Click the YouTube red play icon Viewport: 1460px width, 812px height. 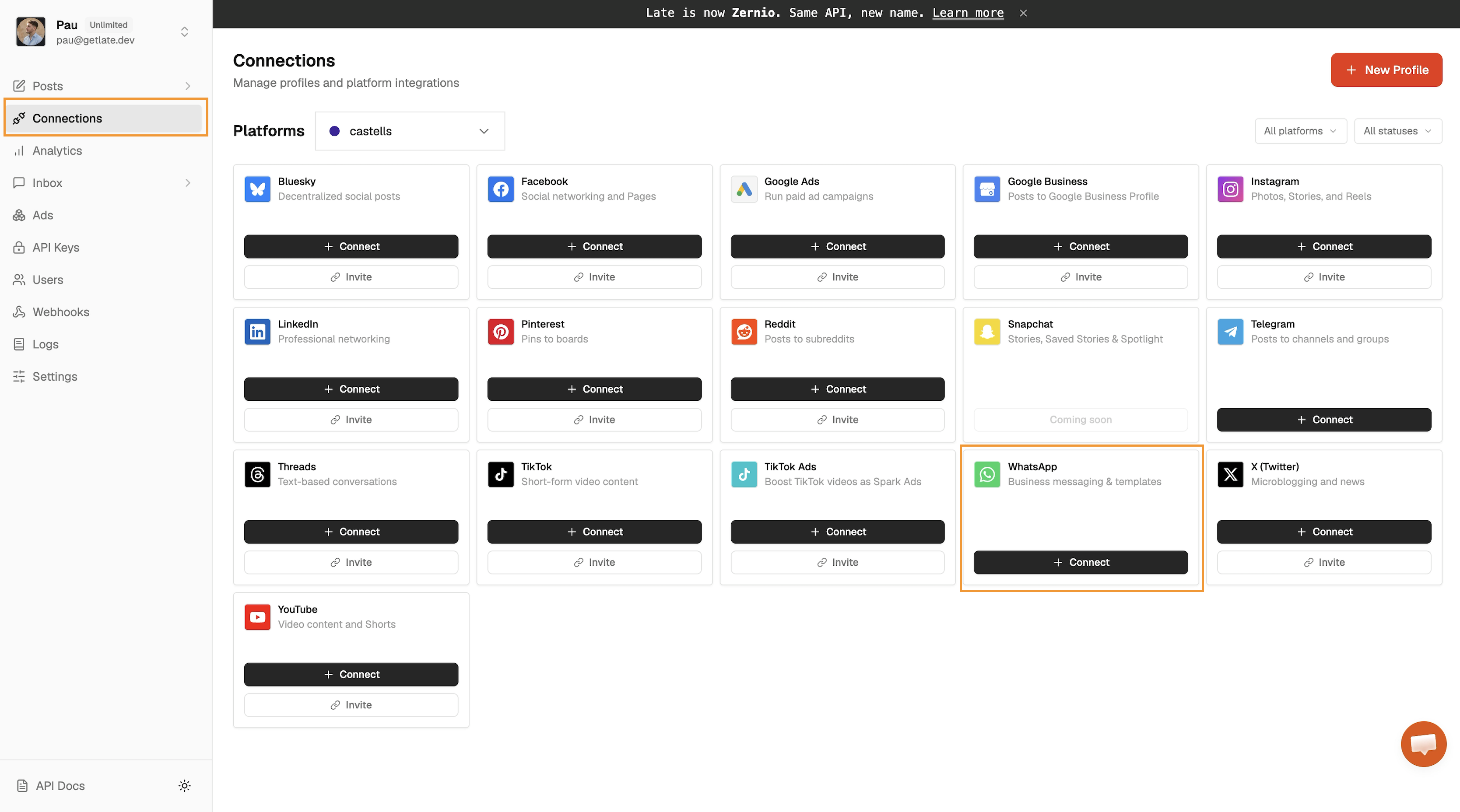pyautogui.click(x=257, y=617)
